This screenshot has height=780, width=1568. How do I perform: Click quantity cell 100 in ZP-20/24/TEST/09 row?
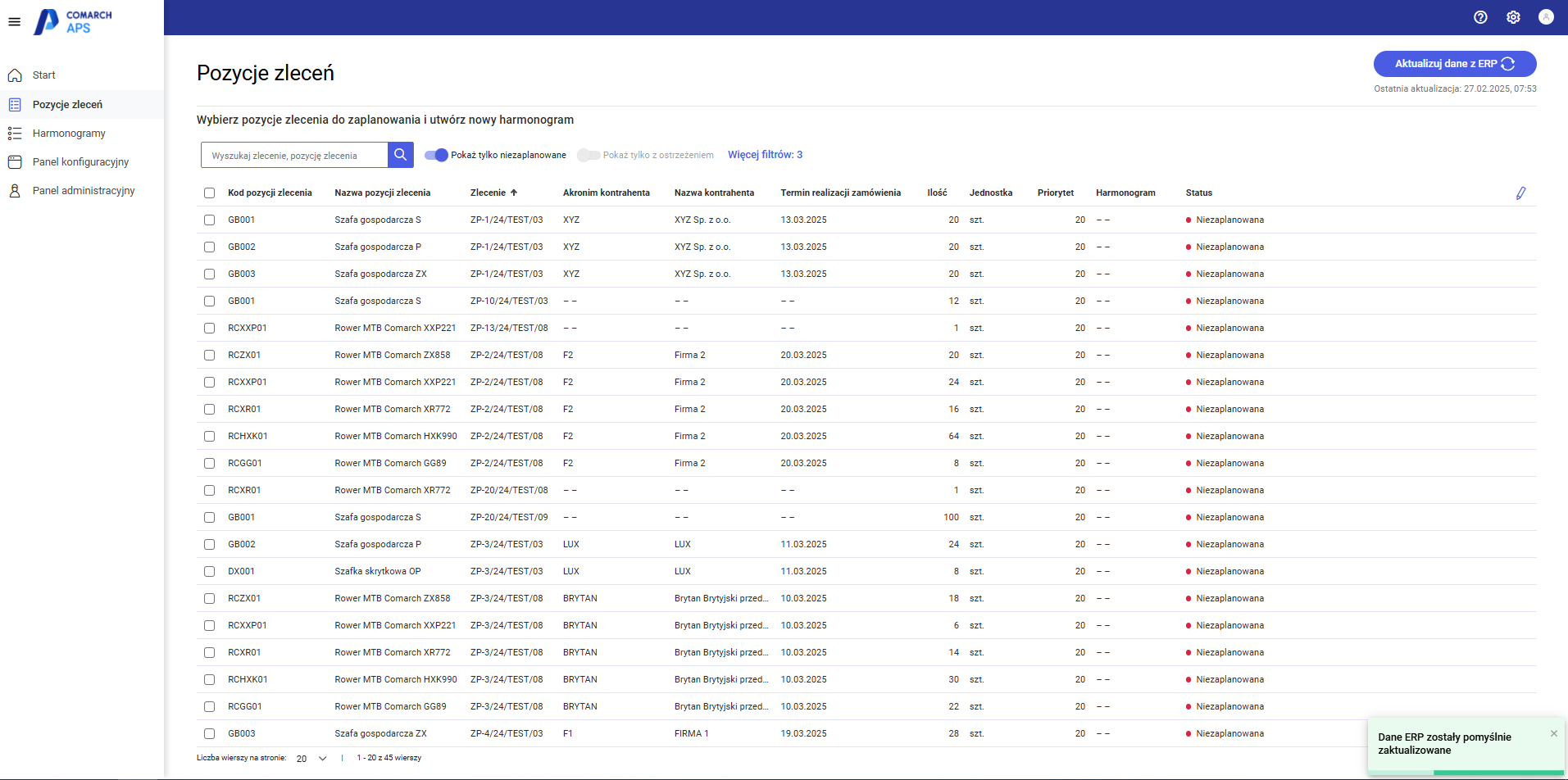tap(951, 517)
